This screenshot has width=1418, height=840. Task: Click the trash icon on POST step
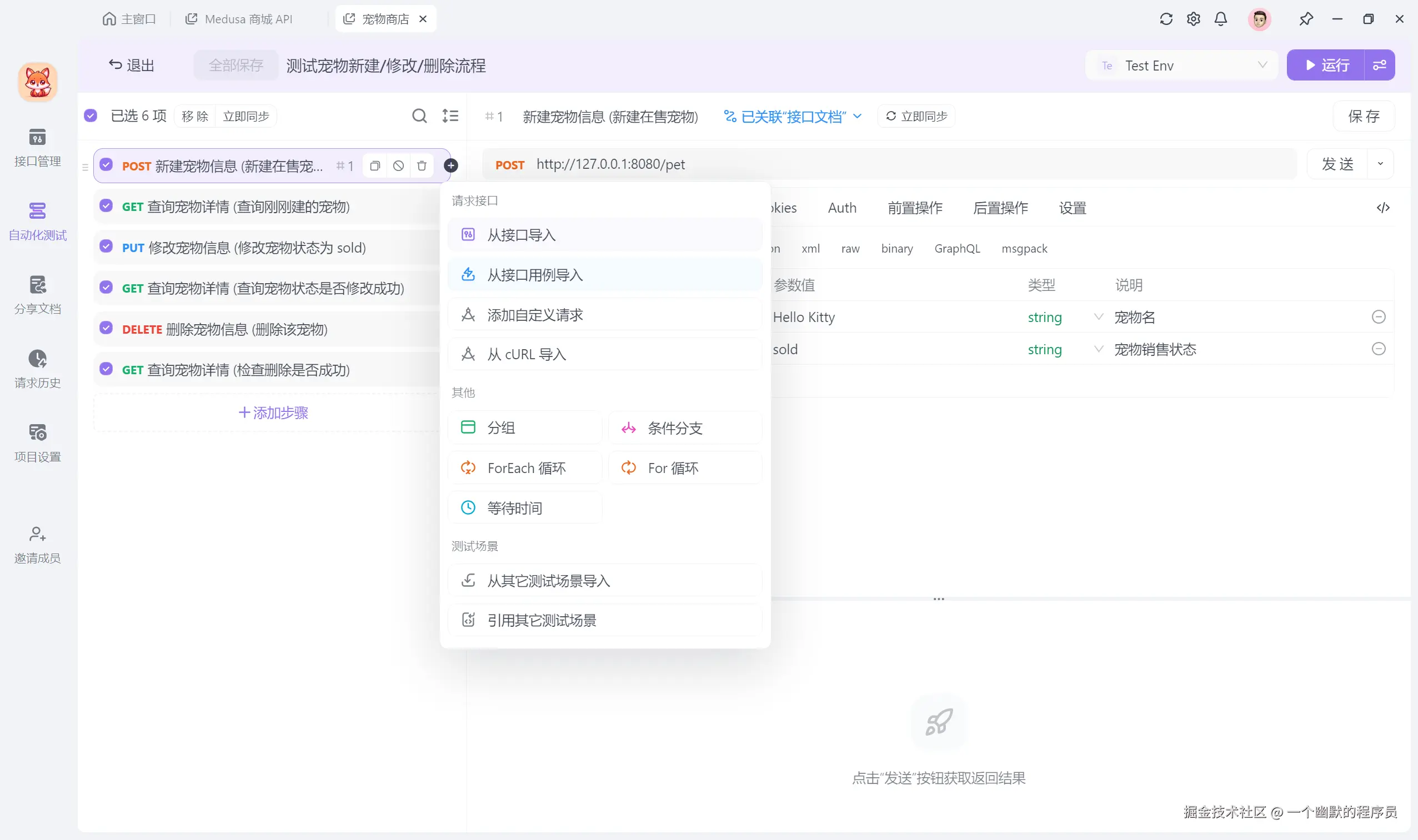point(422,166)
